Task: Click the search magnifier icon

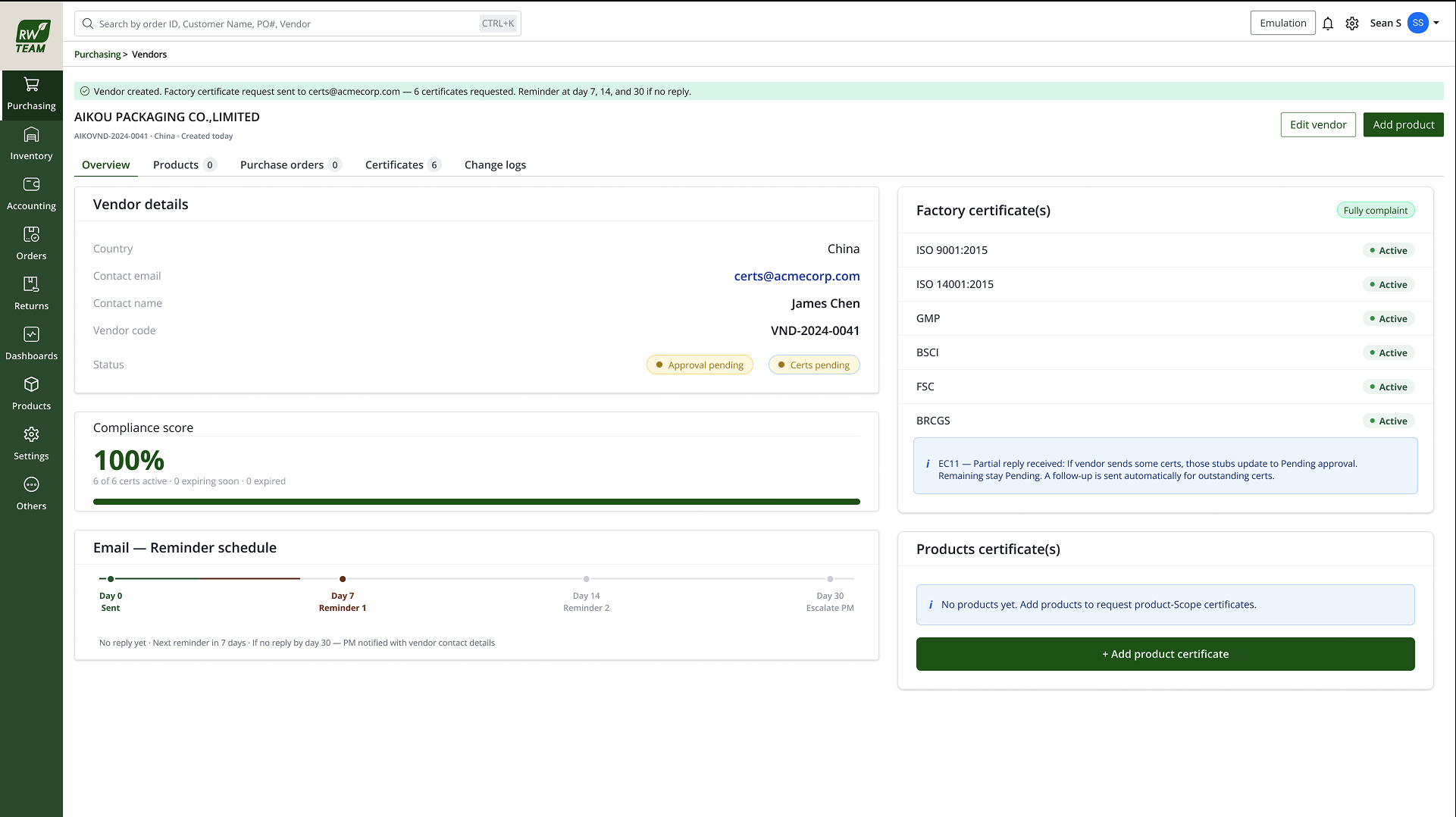Action: (88, 23)
